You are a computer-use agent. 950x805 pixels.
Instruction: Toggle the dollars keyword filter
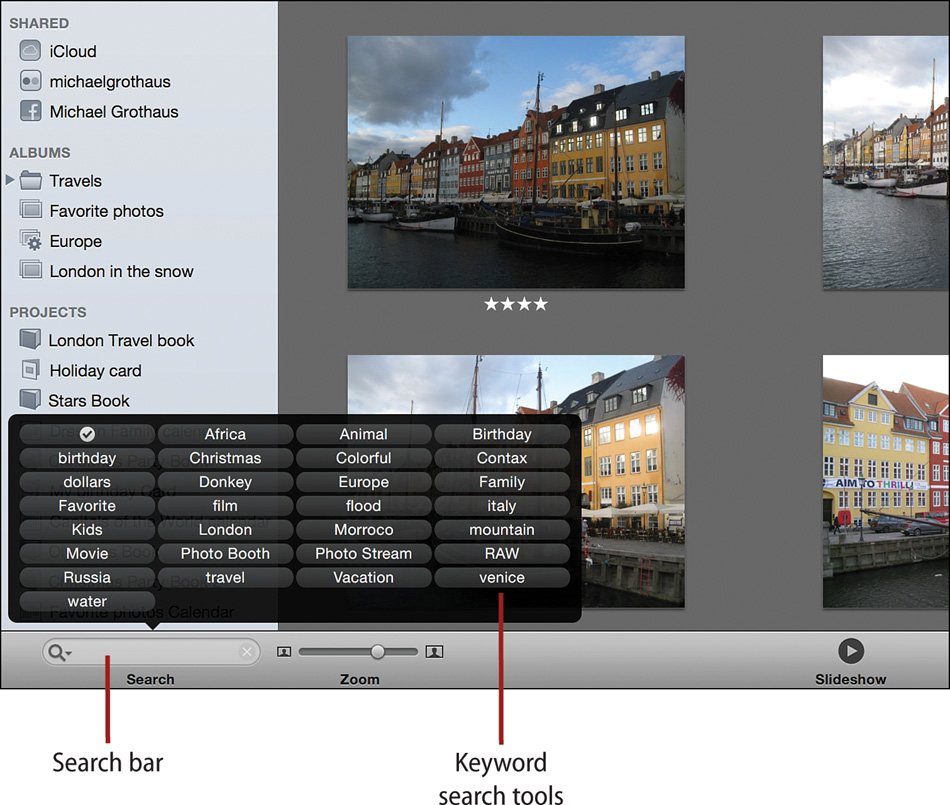coord(87,482)
